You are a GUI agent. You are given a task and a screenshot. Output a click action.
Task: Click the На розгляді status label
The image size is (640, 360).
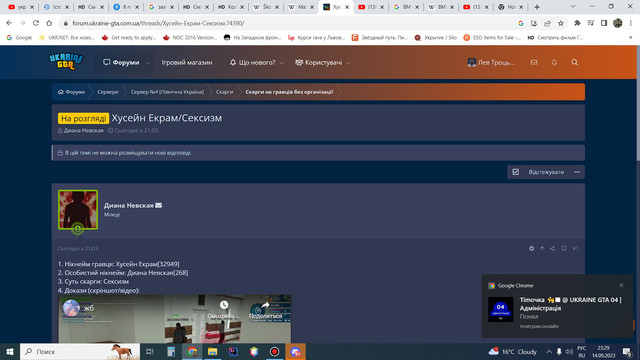[x=83, y=118]
